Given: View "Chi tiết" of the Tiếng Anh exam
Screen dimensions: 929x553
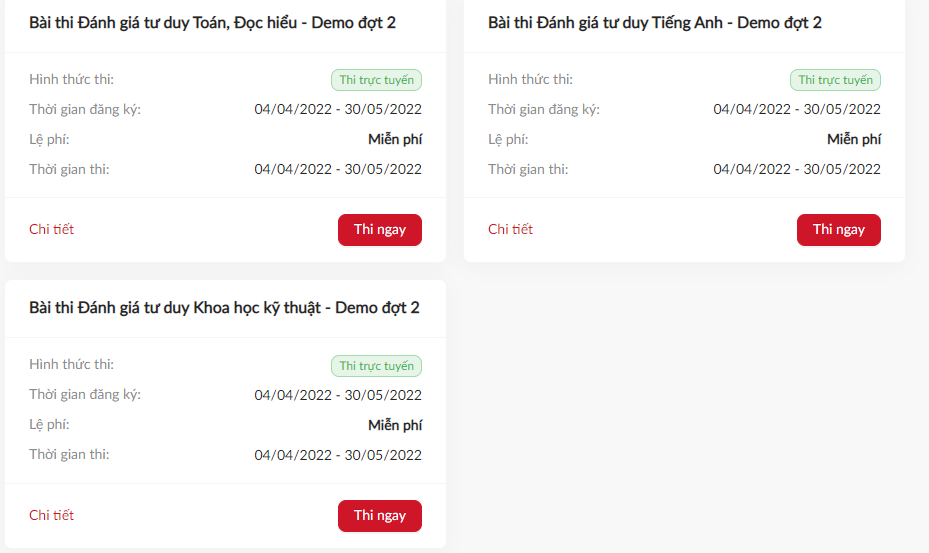Looking at the screenshot, I should coord(510,229).
